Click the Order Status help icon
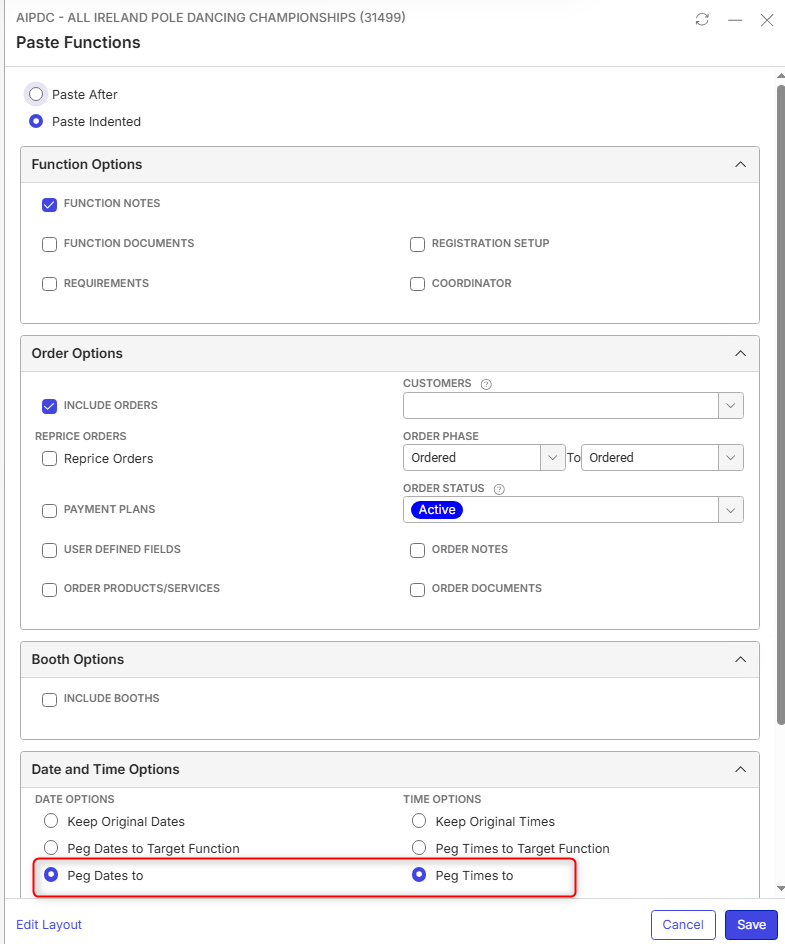Image resolution: width=785 pixels, height=944 pixels. [499, 489]
